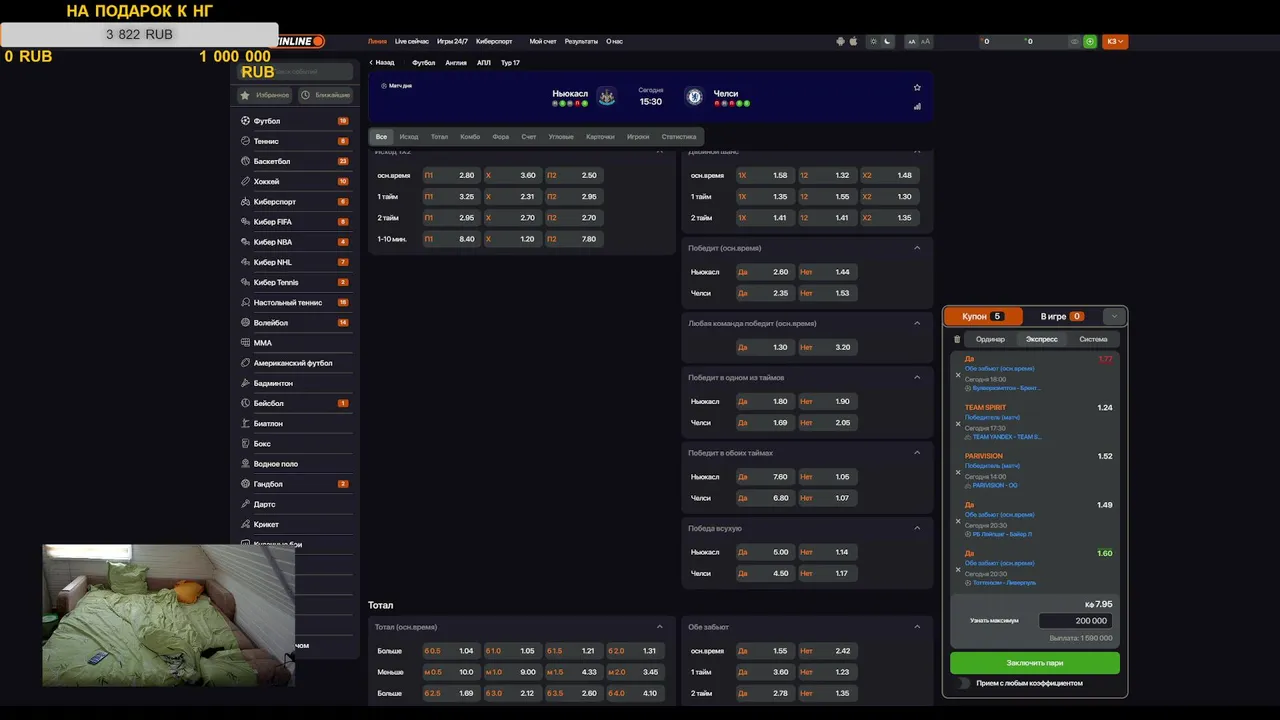This screenshot has width=1280, height=720.
Task: Open Live сейчас in the top menu
Action: [412, 41]
